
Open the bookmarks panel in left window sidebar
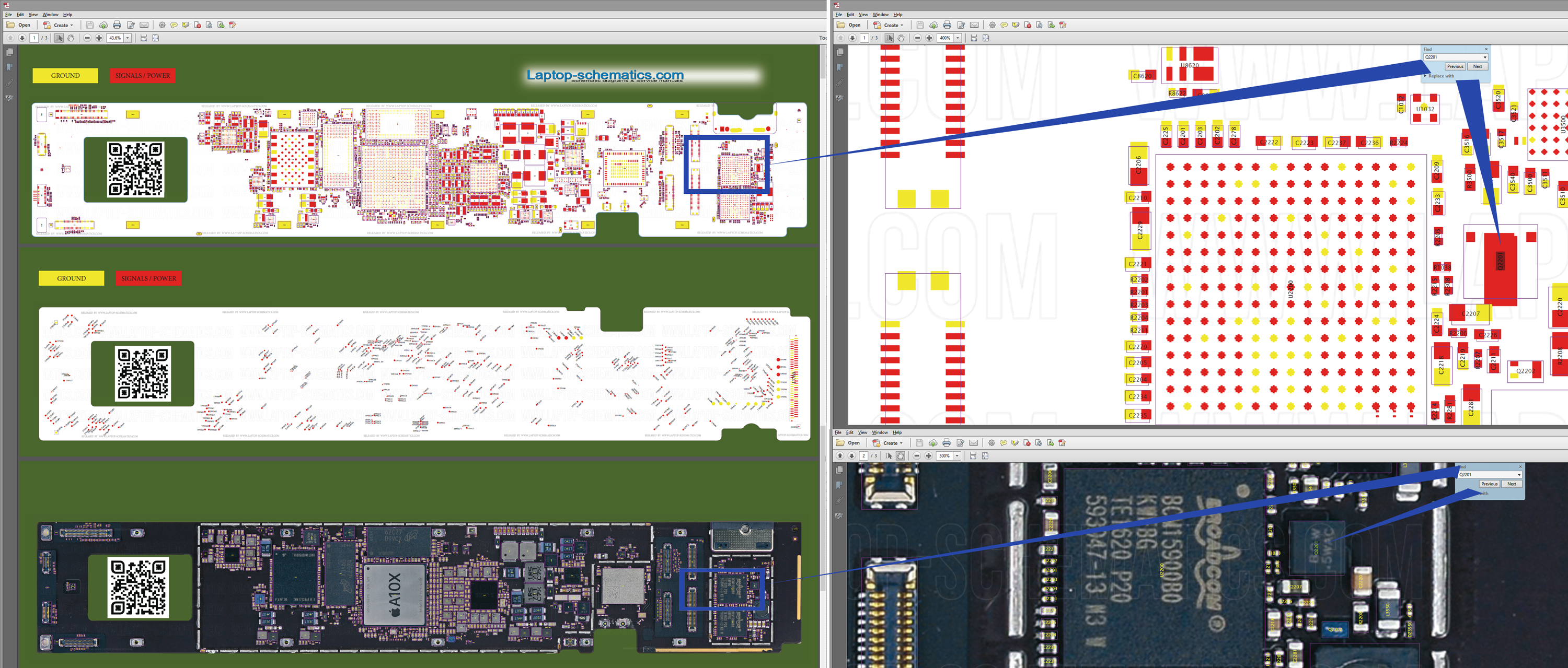10,67
